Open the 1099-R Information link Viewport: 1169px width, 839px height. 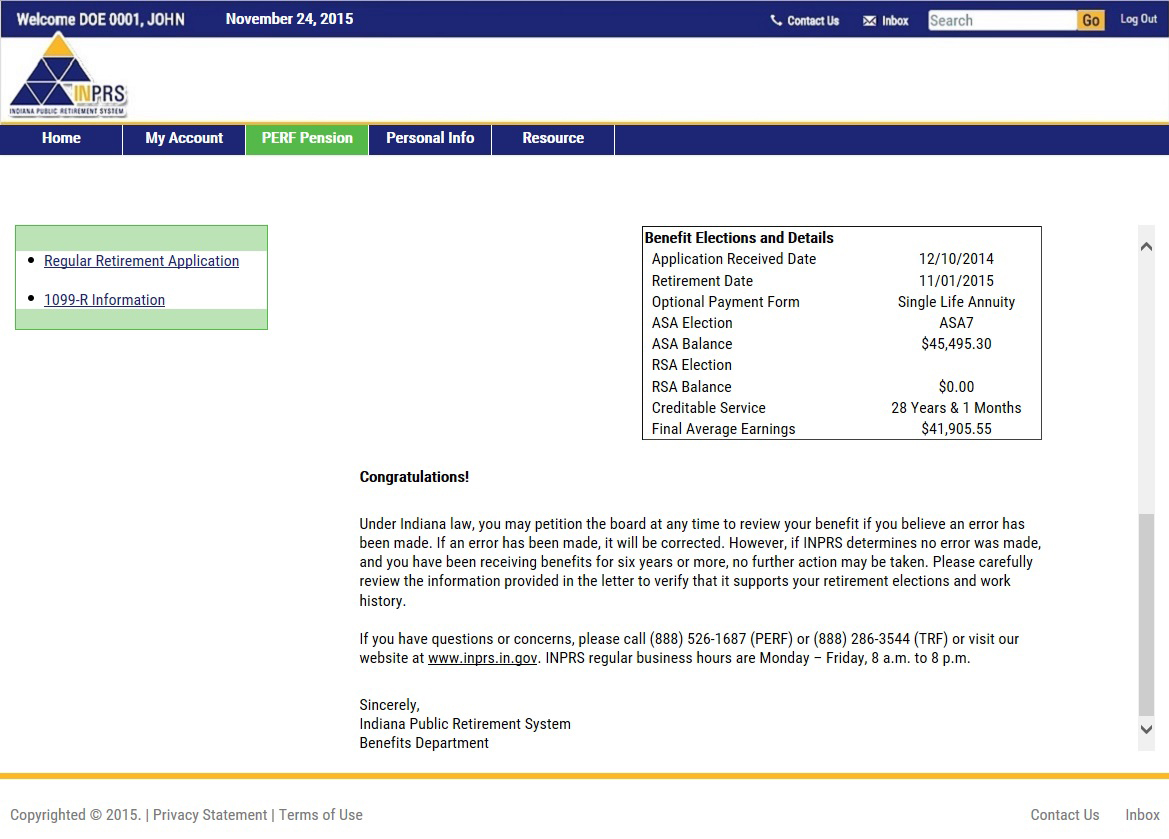click(104, 300)
